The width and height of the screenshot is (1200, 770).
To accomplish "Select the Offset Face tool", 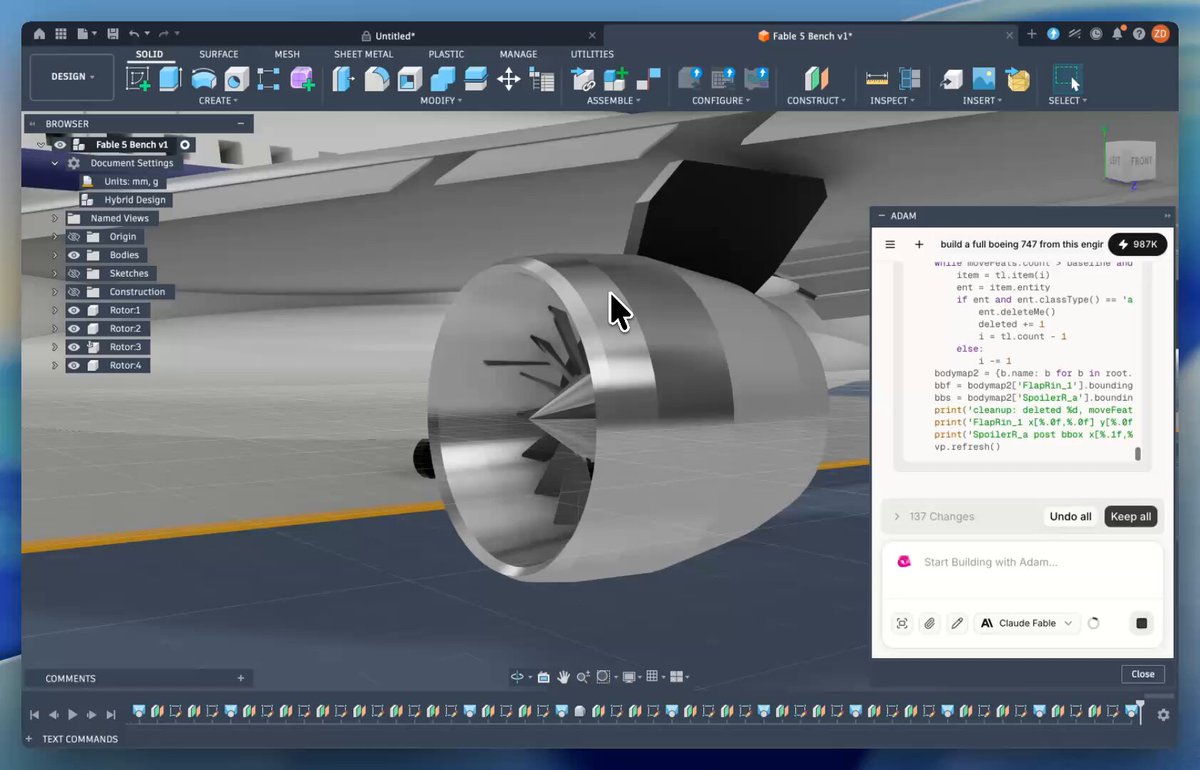I will (475, 79).
